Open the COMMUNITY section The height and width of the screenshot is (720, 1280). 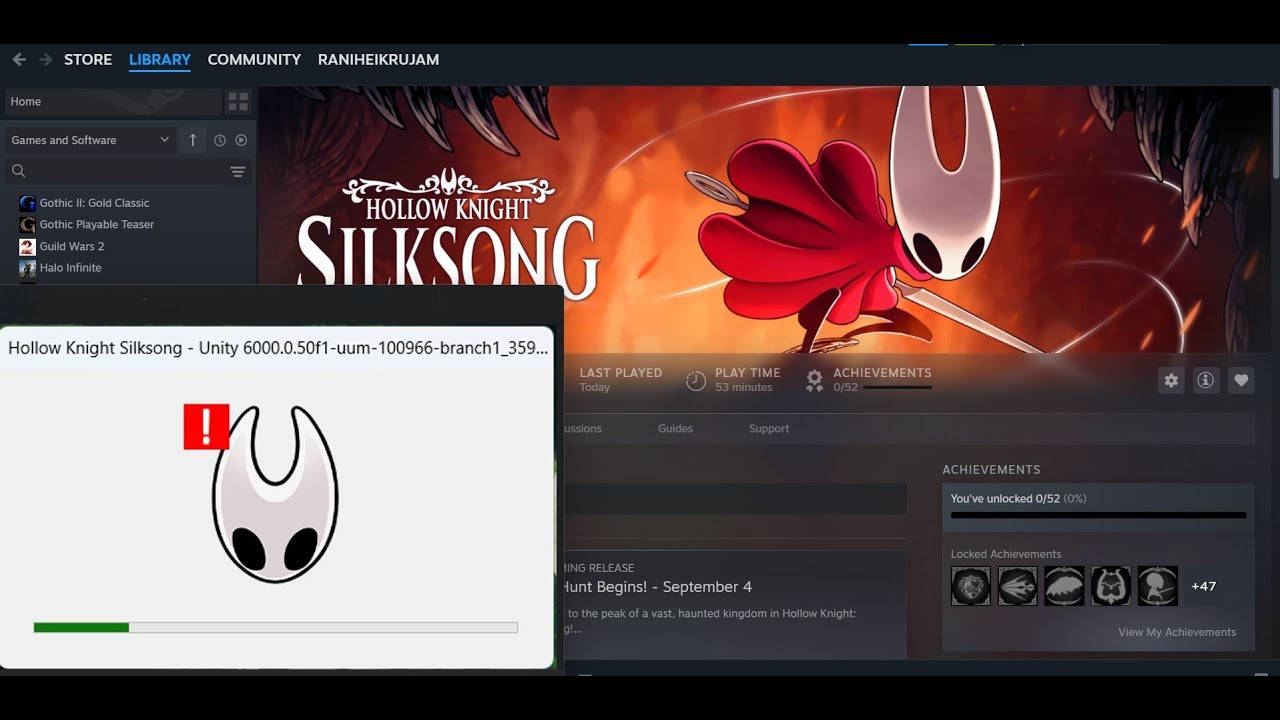254,60
